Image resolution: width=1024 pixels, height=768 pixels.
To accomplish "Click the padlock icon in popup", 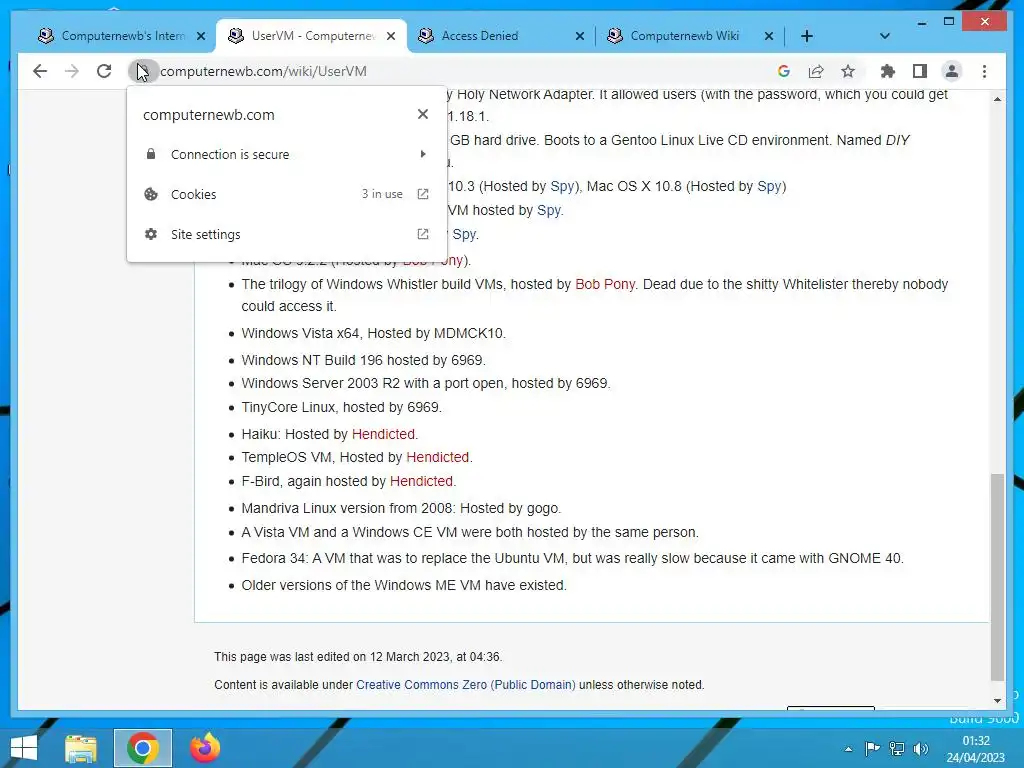I will [151, 154].
